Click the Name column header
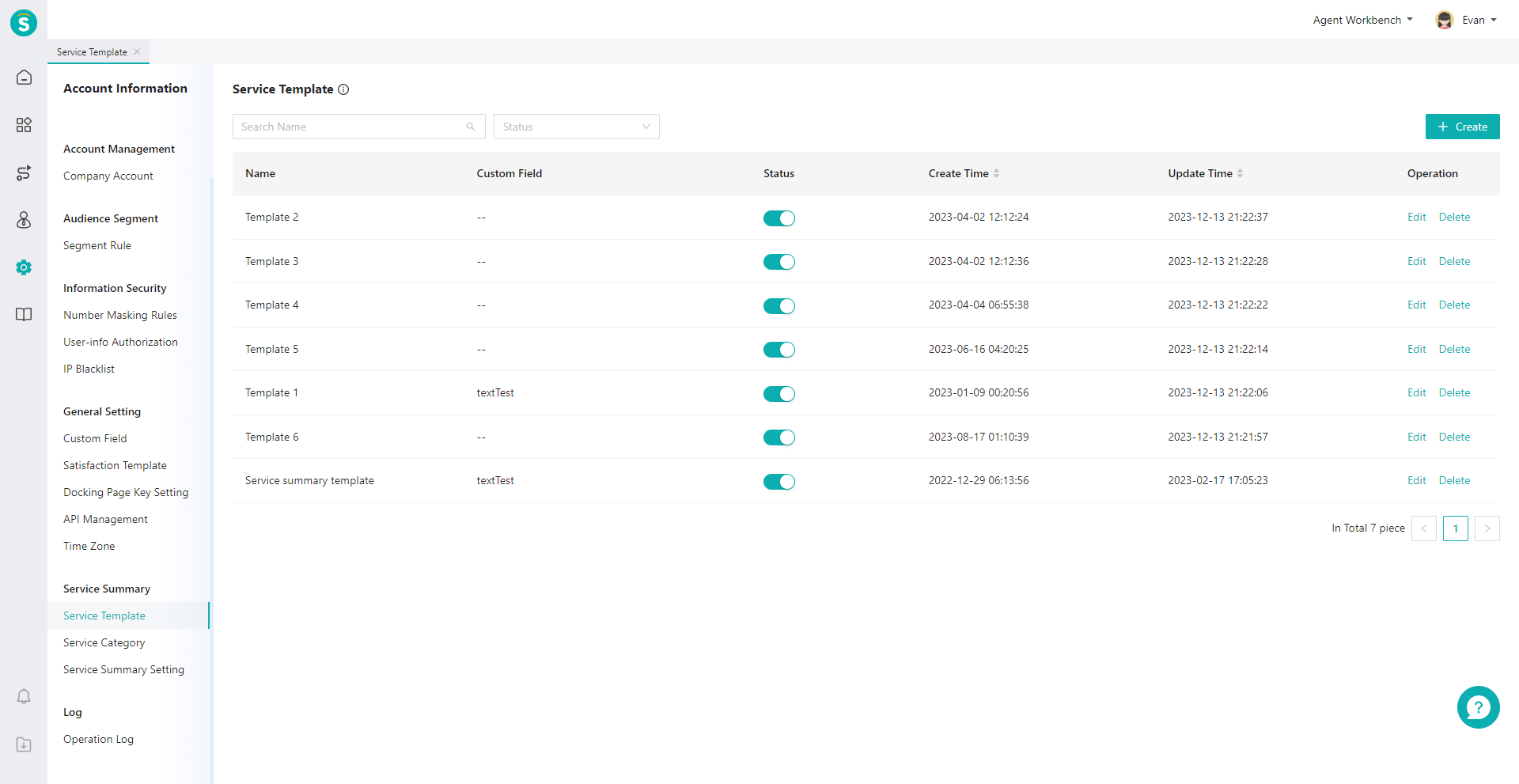Screen dimensions: 1519x784 pyautogui.click(x=260, y=173)
